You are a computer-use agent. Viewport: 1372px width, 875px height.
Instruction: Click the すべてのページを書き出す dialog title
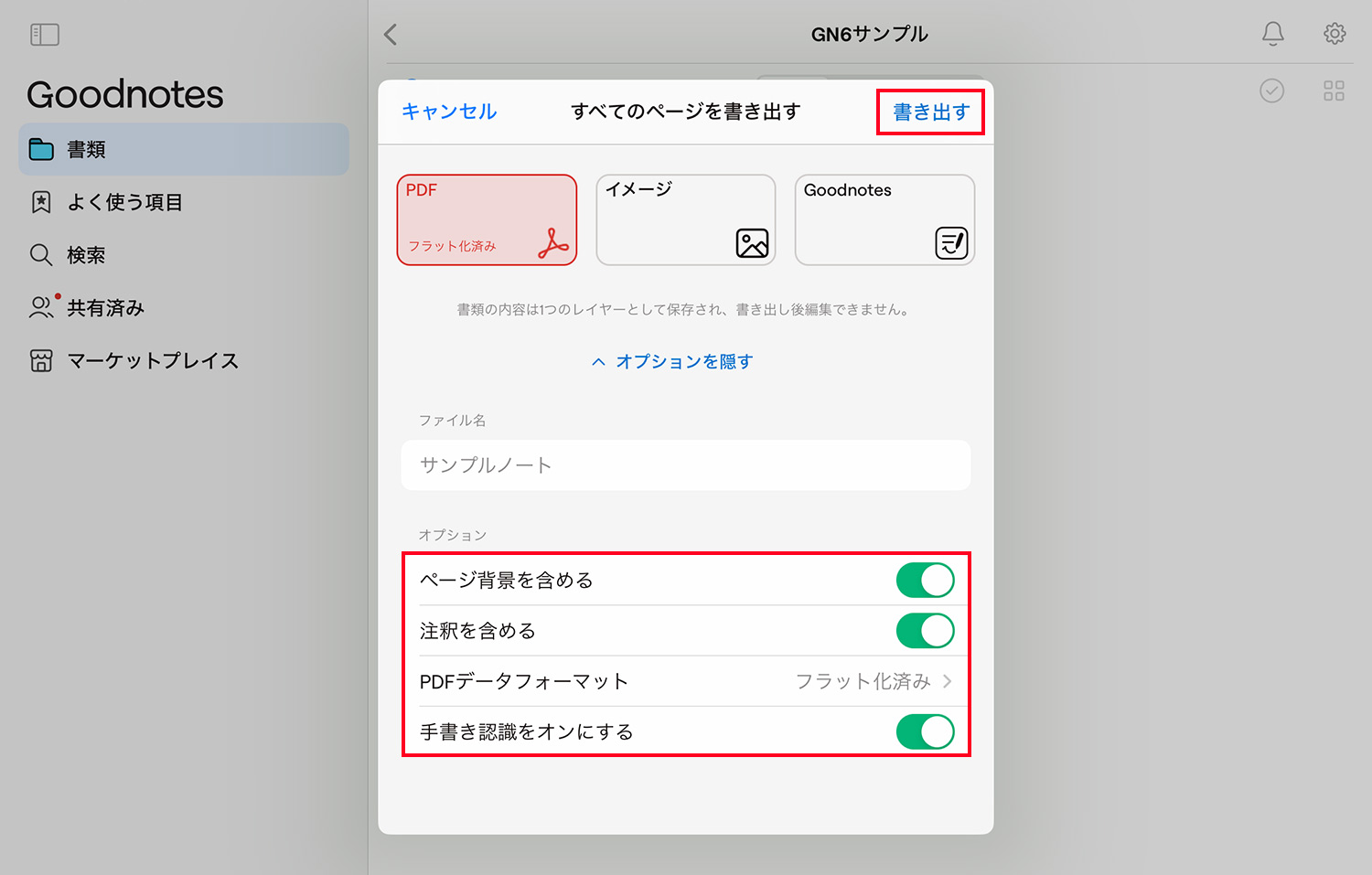686,112
